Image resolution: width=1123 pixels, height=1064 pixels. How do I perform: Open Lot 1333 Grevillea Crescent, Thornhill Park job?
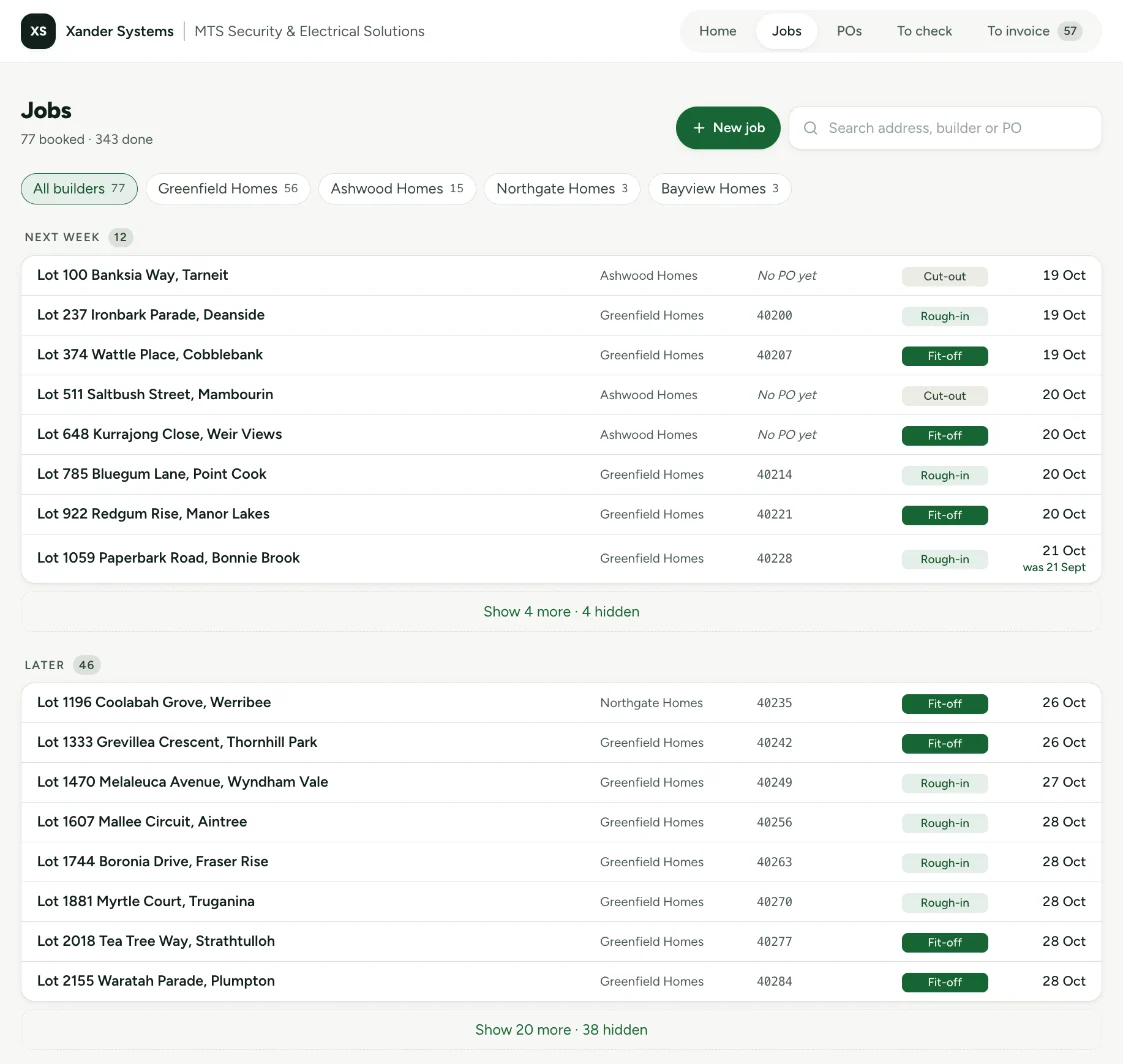562,743
